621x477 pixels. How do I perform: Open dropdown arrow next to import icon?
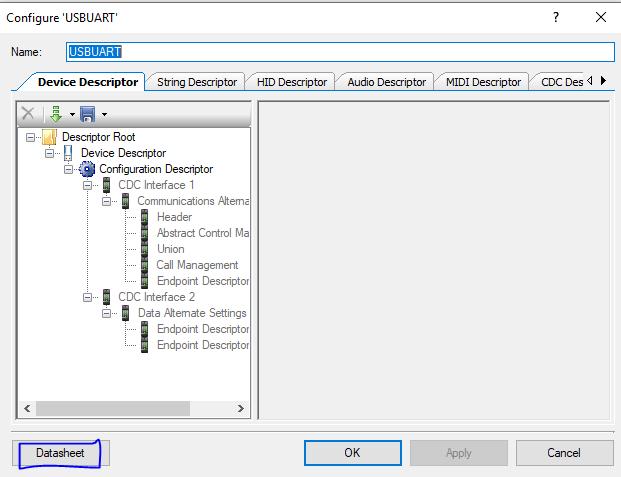coord(70,115)
